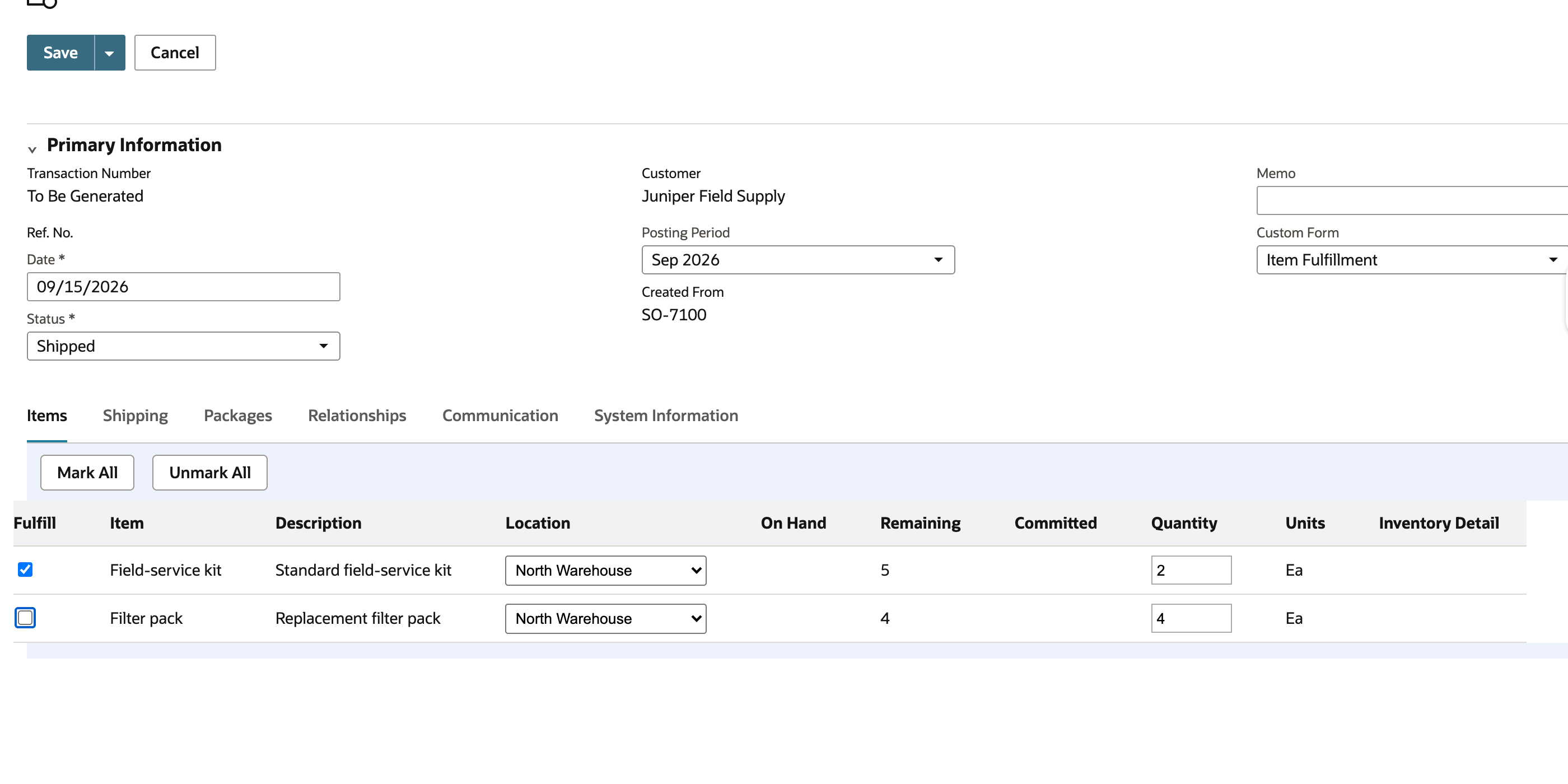Screen dimensions: 1568x784
Task: Open the Status dropdown showing Shipped
Action: (x=183, y=346)
